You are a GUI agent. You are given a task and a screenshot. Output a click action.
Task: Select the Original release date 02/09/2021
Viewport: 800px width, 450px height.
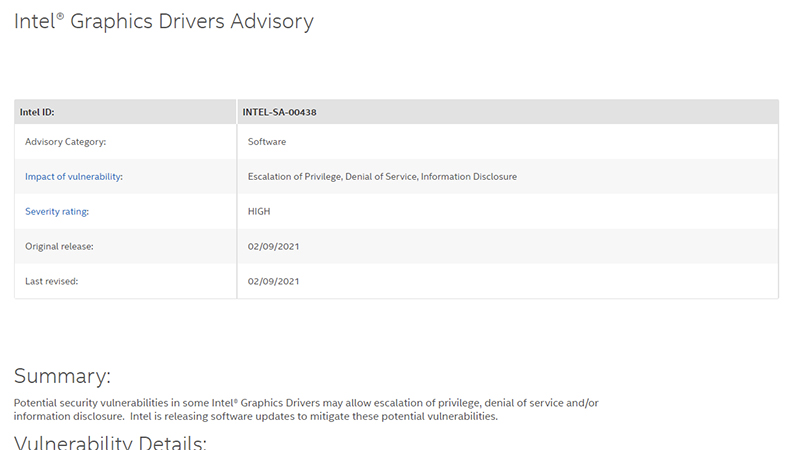tap(273, 246)
